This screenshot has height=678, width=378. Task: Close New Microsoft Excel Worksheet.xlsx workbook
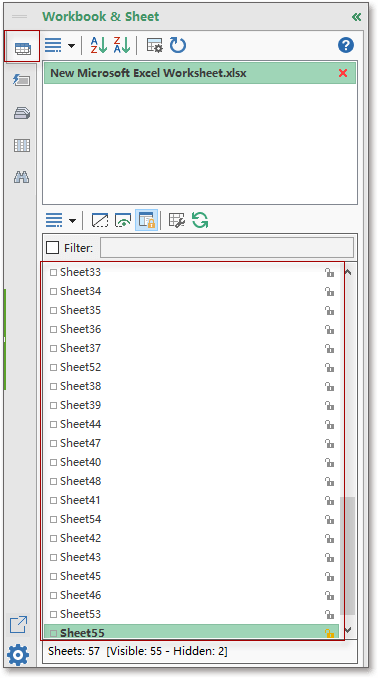point(343,73)
